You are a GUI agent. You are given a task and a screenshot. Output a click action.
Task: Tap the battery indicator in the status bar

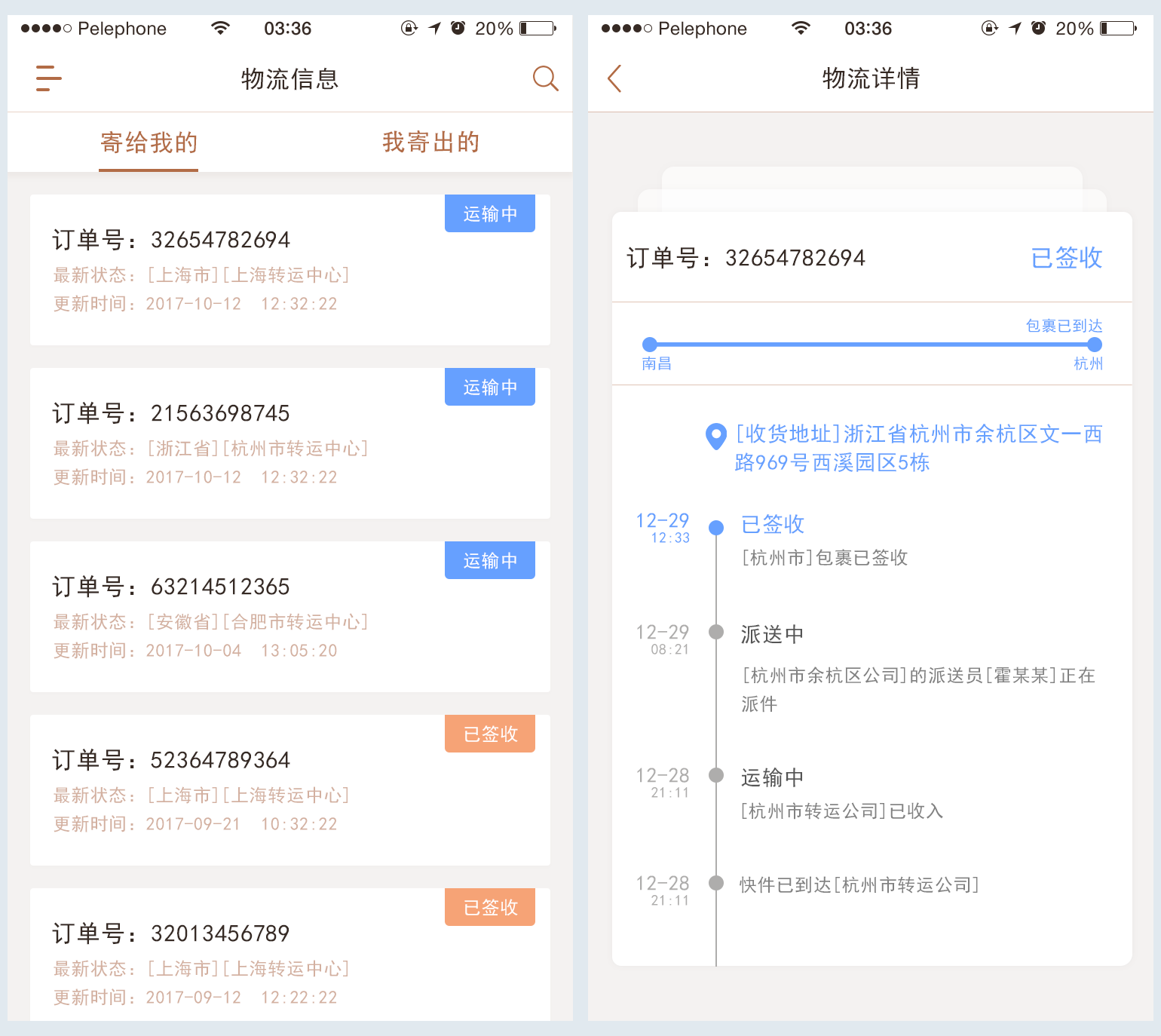pyautogui.click(x=538, y=29)
